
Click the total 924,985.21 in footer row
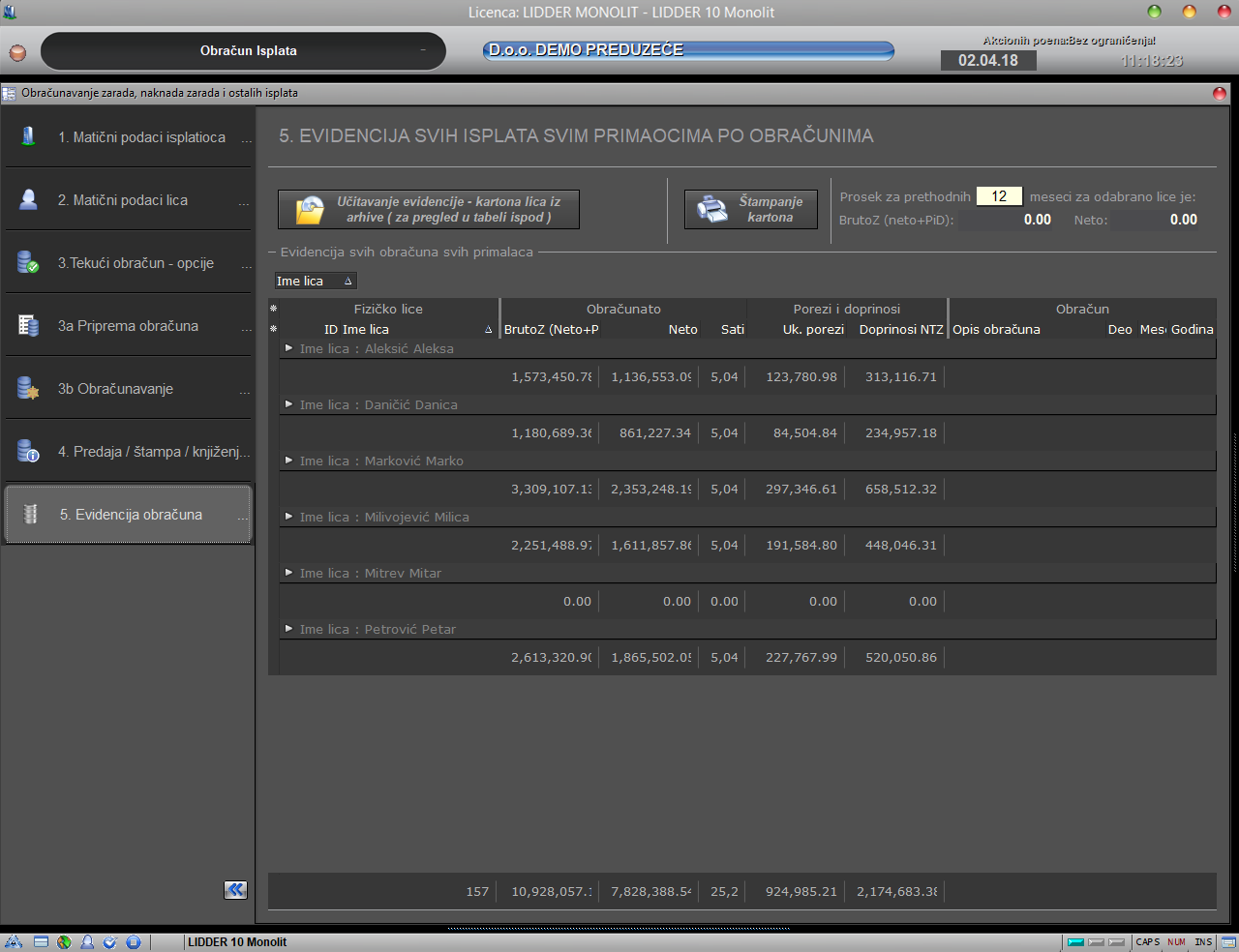801,891
